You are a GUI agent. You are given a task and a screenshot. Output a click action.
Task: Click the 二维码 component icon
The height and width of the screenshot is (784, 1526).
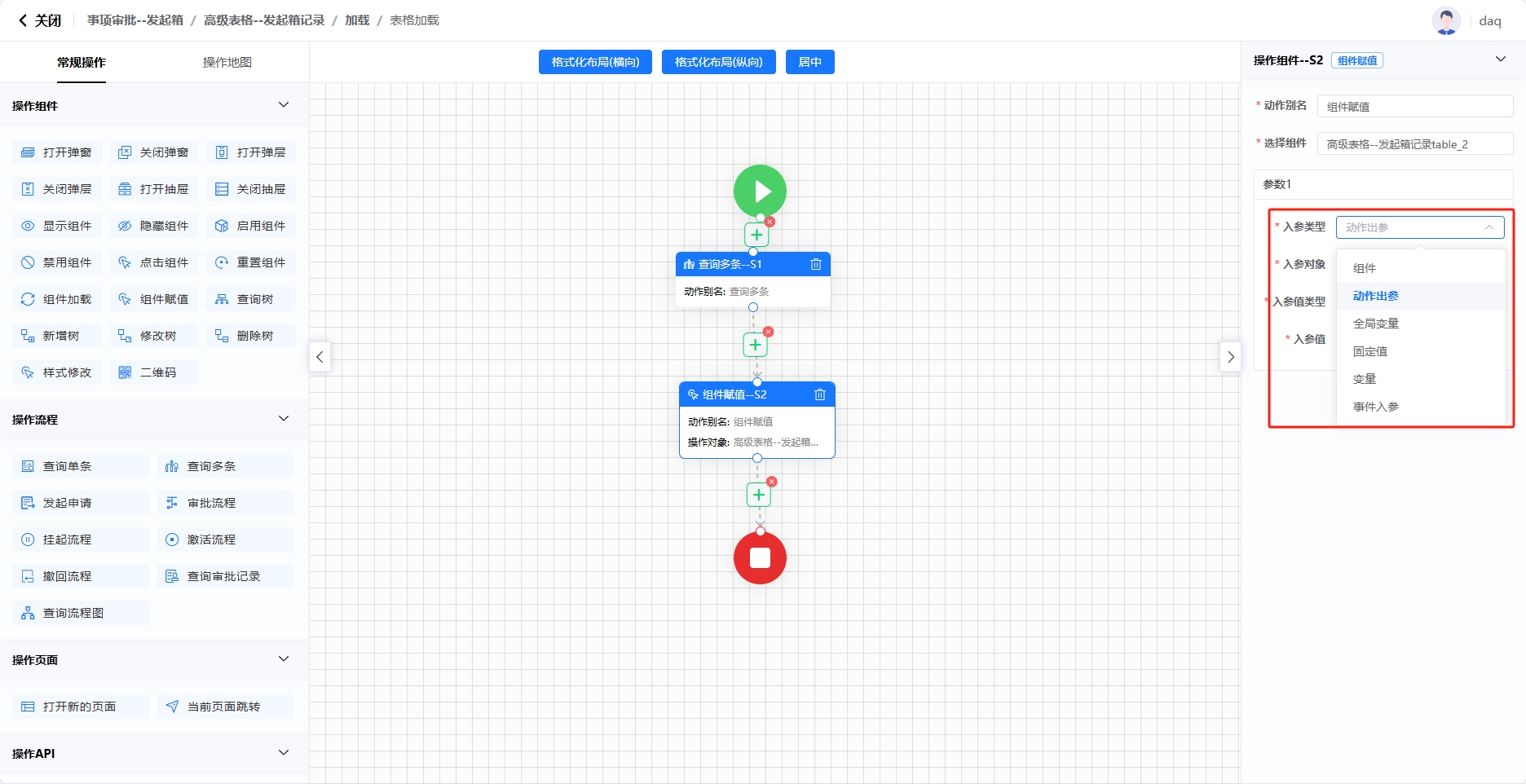point(125,372)
